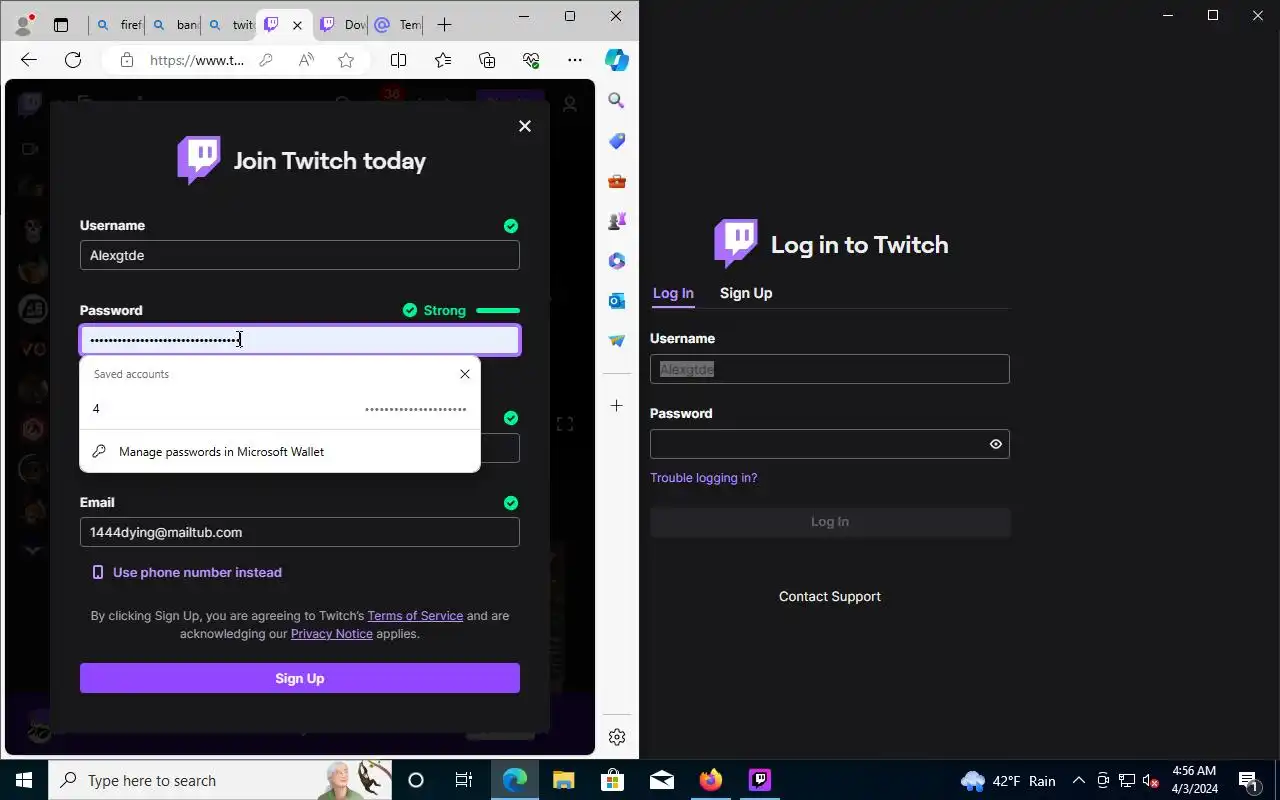Open Favorites list in Edge toolbar
The image size is (1280, 800).
pyautogui.click(x=443, y=60)
